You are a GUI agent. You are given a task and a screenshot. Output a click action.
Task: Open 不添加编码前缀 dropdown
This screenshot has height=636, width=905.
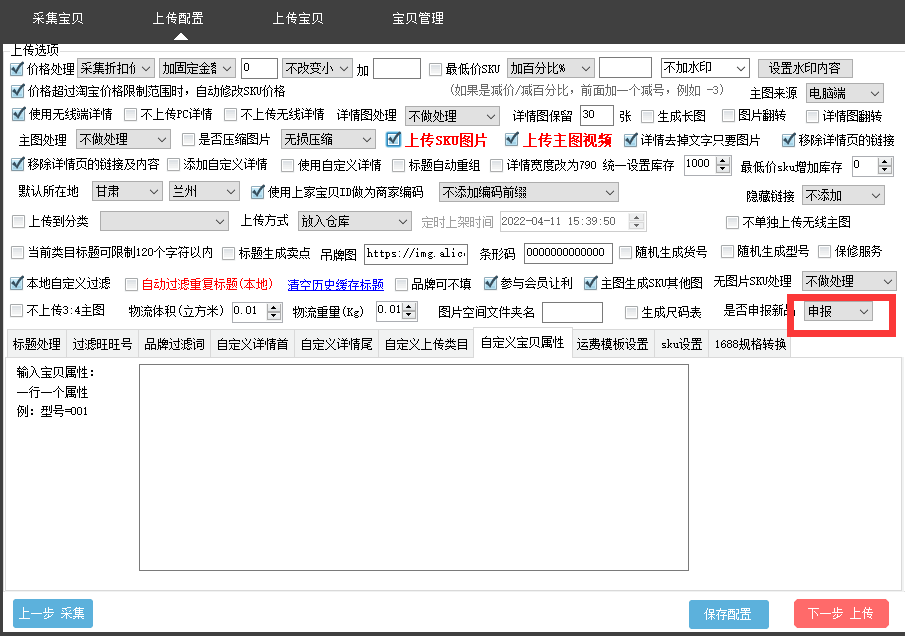pos(528,192)
